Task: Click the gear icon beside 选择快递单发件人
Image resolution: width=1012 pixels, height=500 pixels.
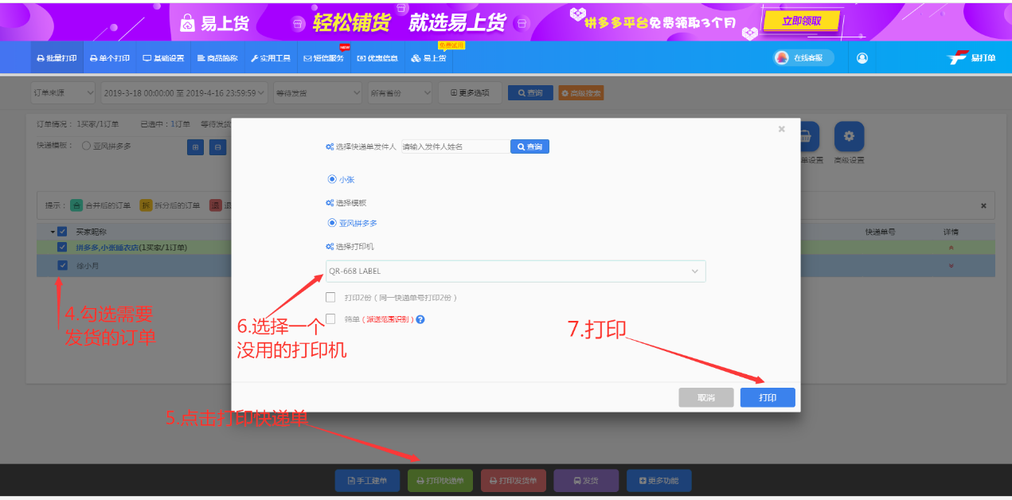Action: click(329, 147)
